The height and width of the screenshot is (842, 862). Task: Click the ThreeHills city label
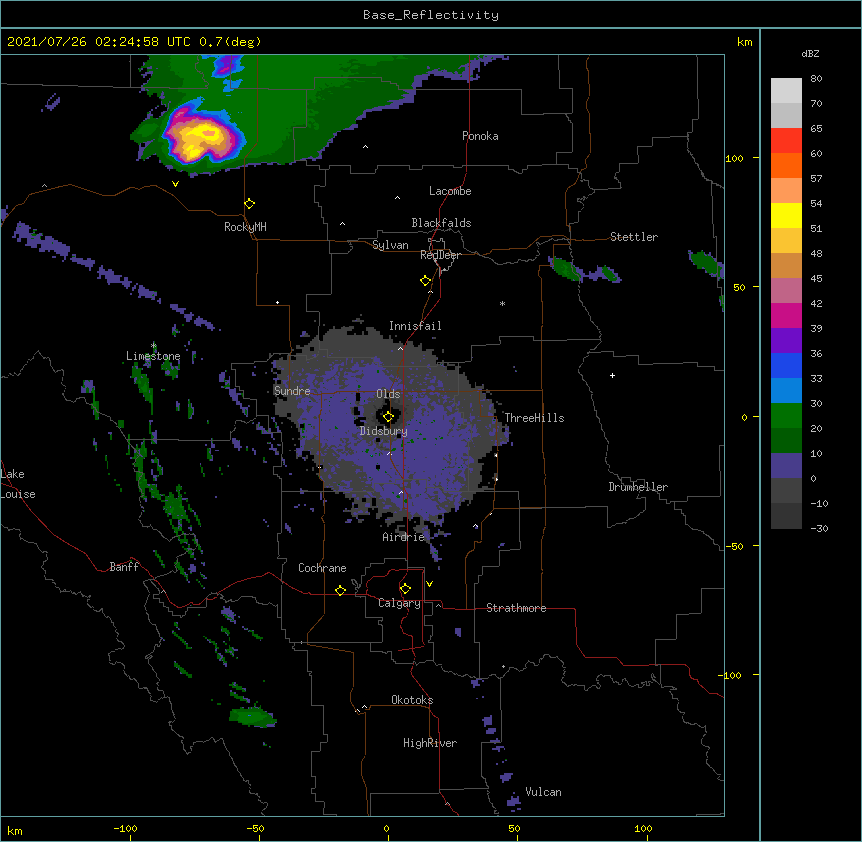tap(534, 418)
